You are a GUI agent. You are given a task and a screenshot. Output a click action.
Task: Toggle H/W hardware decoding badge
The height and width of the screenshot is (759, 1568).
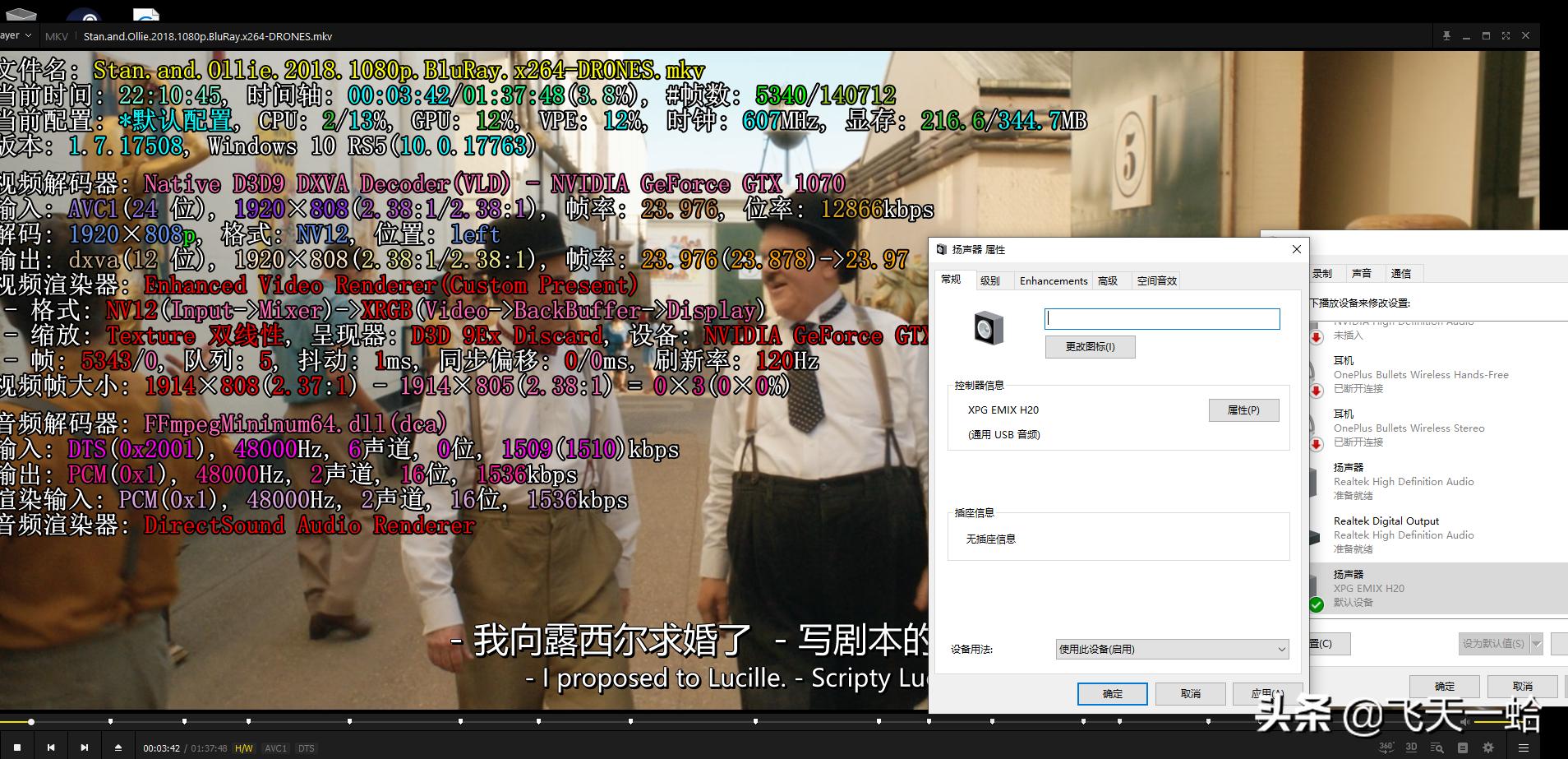click(x=243, y=747)
